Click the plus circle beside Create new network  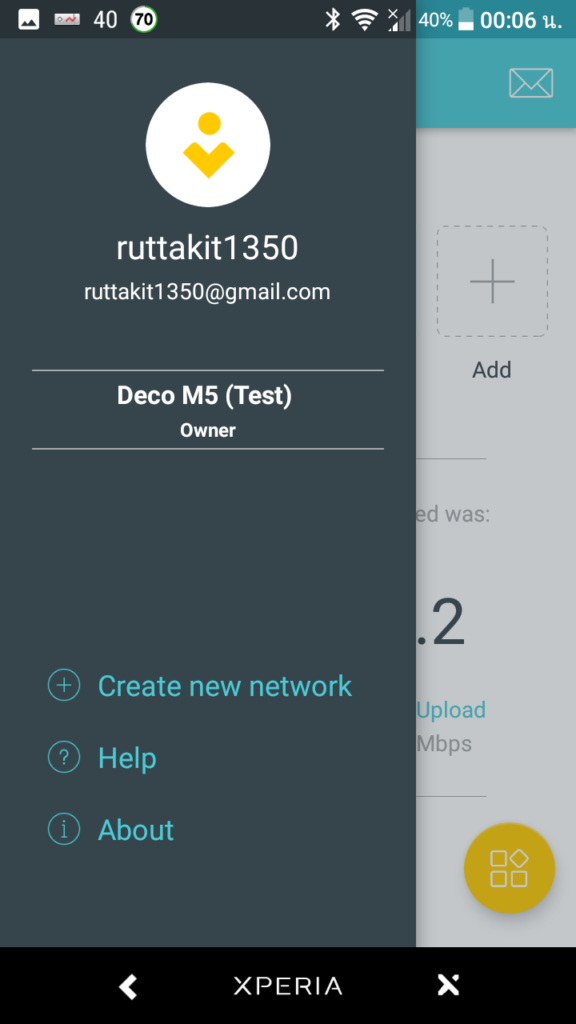point(64,686)
